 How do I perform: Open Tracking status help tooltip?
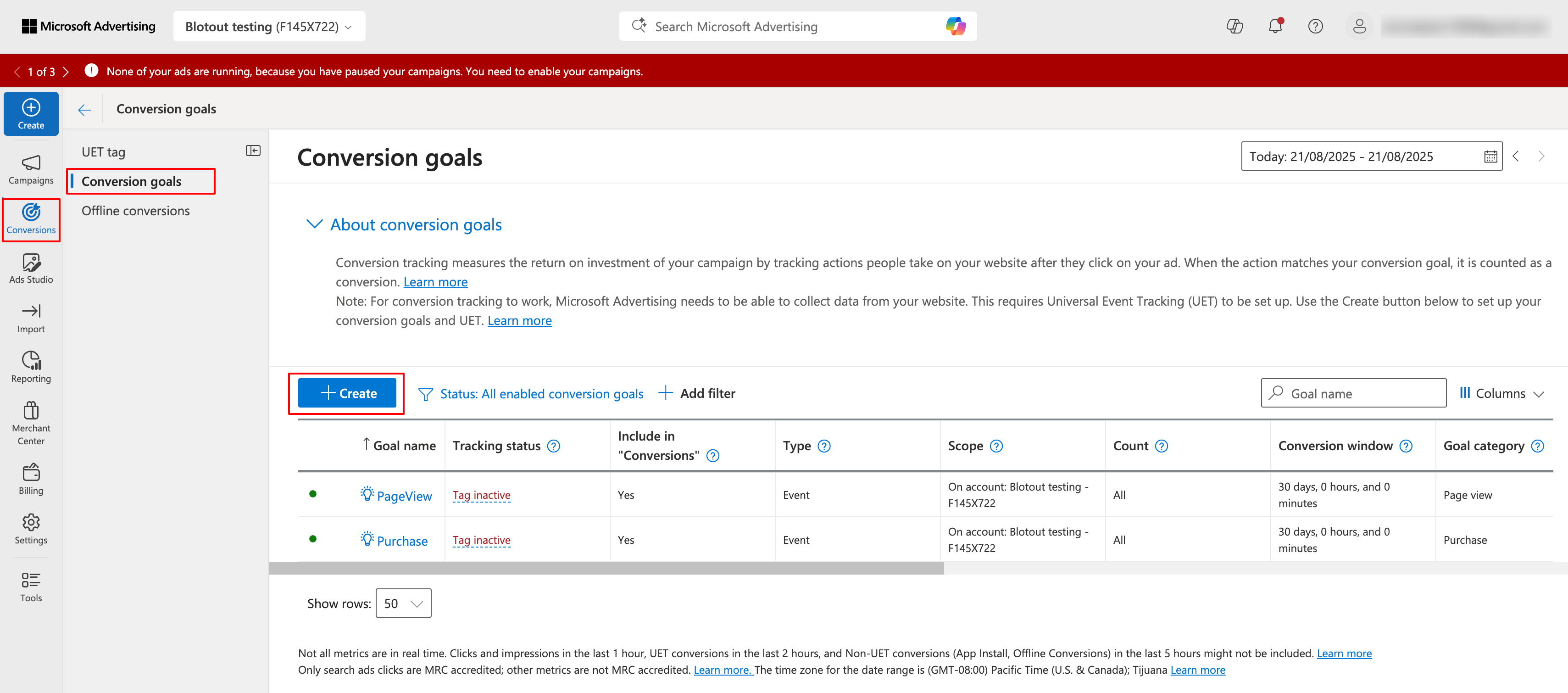pos(553,447)
